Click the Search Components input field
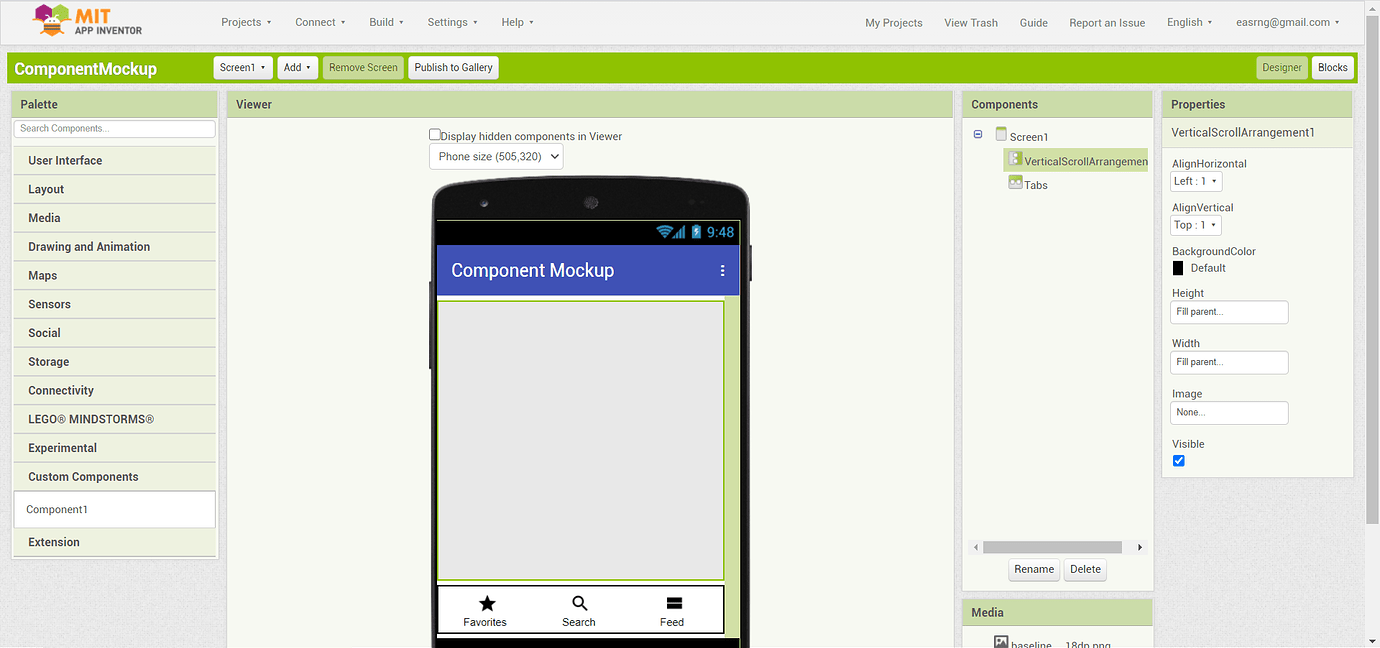This screenshot has height=648, width=1380. tap(114, 128)
